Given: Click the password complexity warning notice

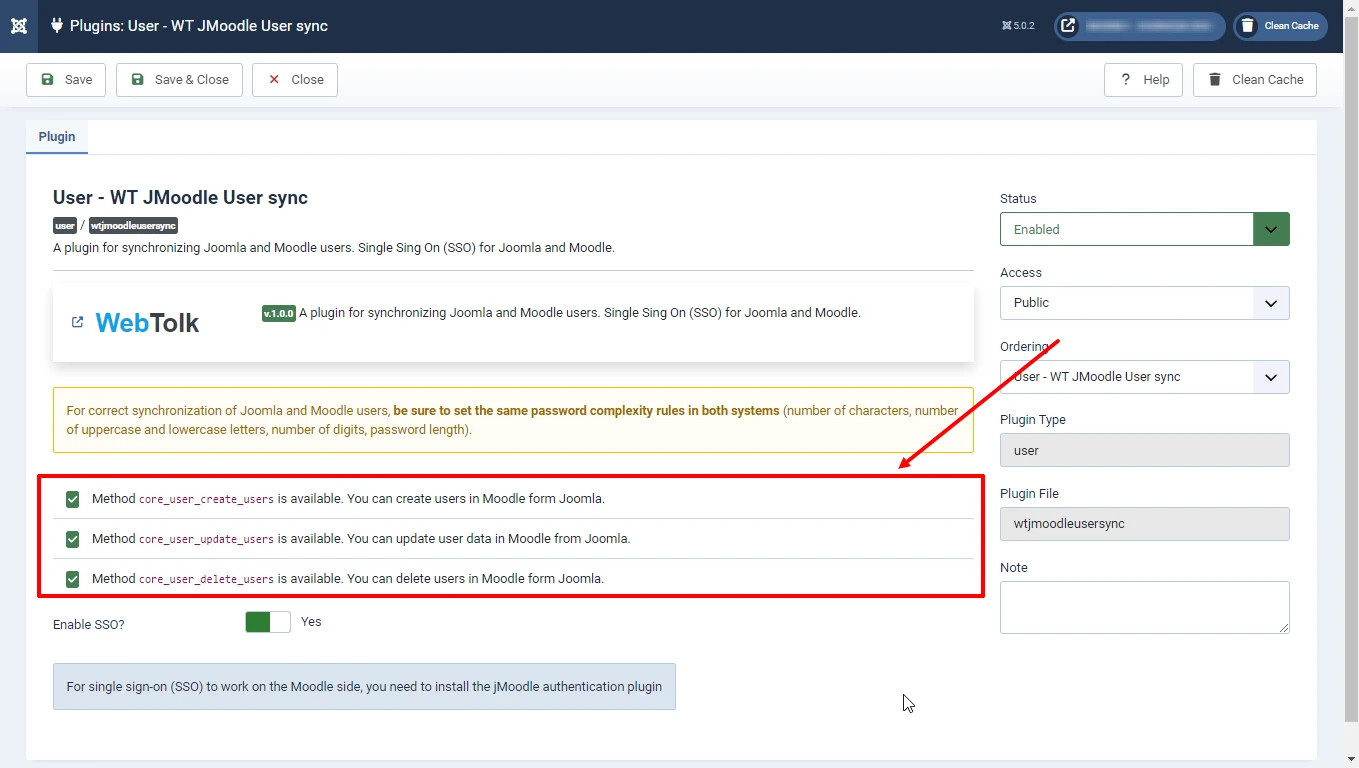Looking at the screenshot, I should pos(513,420).
